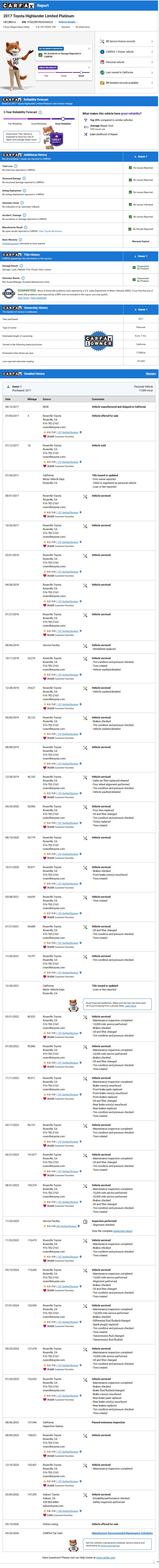Image resolution: width=159 pixels, height=1568 pixels.
Task: Click the service history wrench icon
Action: point(102,42)
